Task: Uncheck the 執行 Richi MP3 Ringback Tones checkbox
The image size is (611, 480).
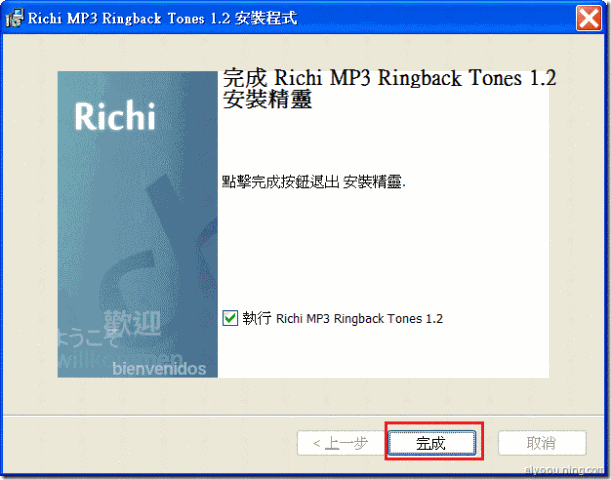Action: click(x=230, y=318)
